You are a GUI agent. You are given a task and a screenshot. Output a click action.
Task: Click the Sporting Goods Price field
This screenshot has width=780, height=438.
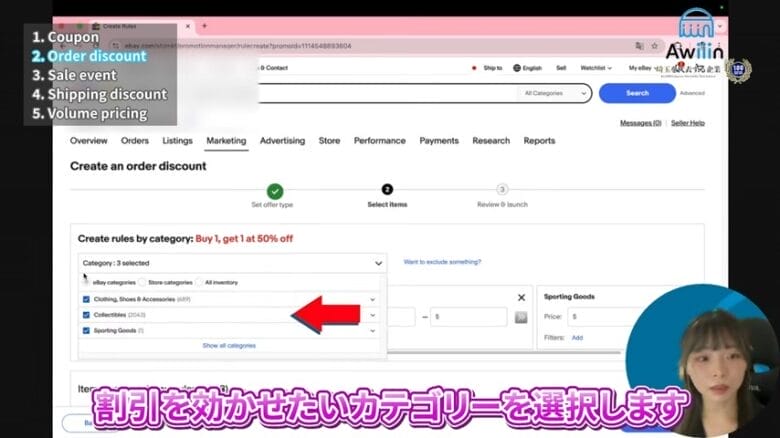tap(599, 317)
